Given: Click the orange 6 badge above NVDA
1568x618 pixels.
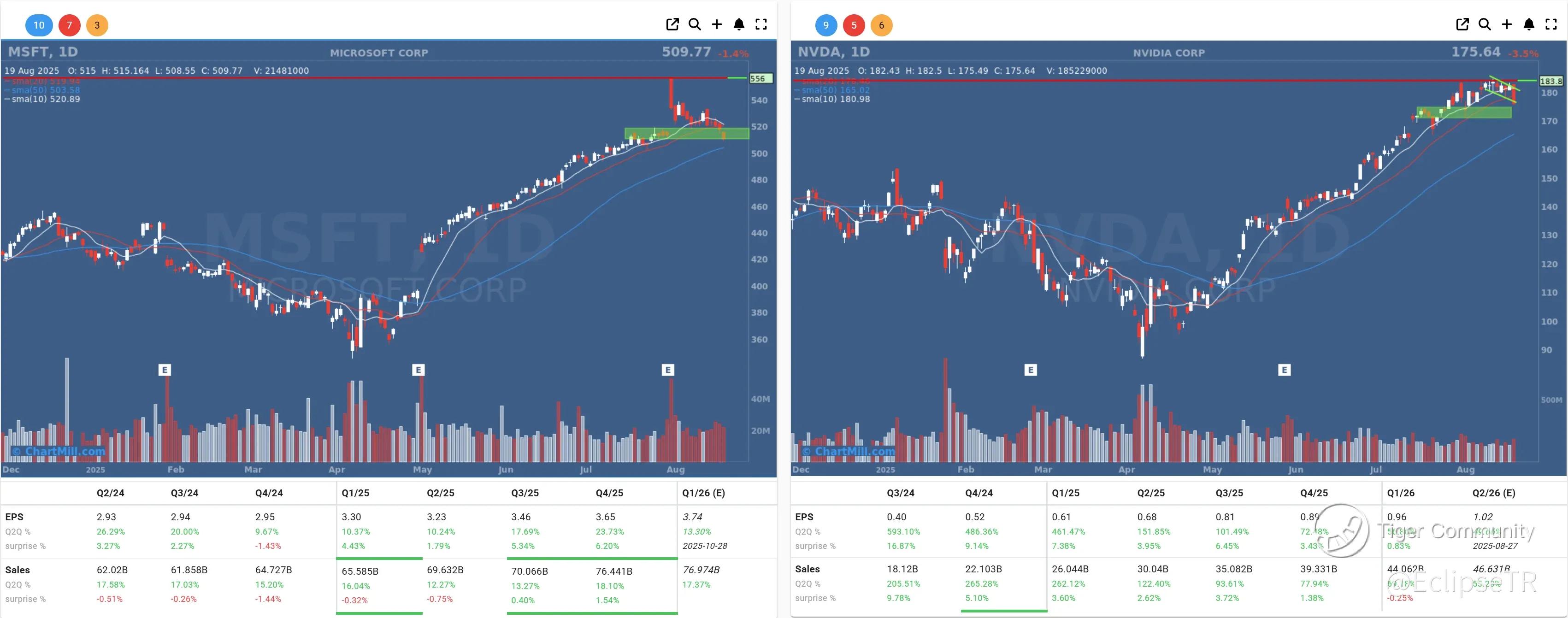Looking at the screenshot, I should pos(881,25).
